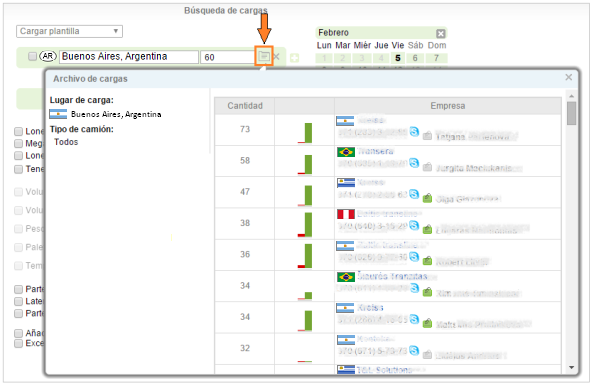Open the Cargar plantilla dropdown
Screen dimensions: 594x386
click(69, 31)
